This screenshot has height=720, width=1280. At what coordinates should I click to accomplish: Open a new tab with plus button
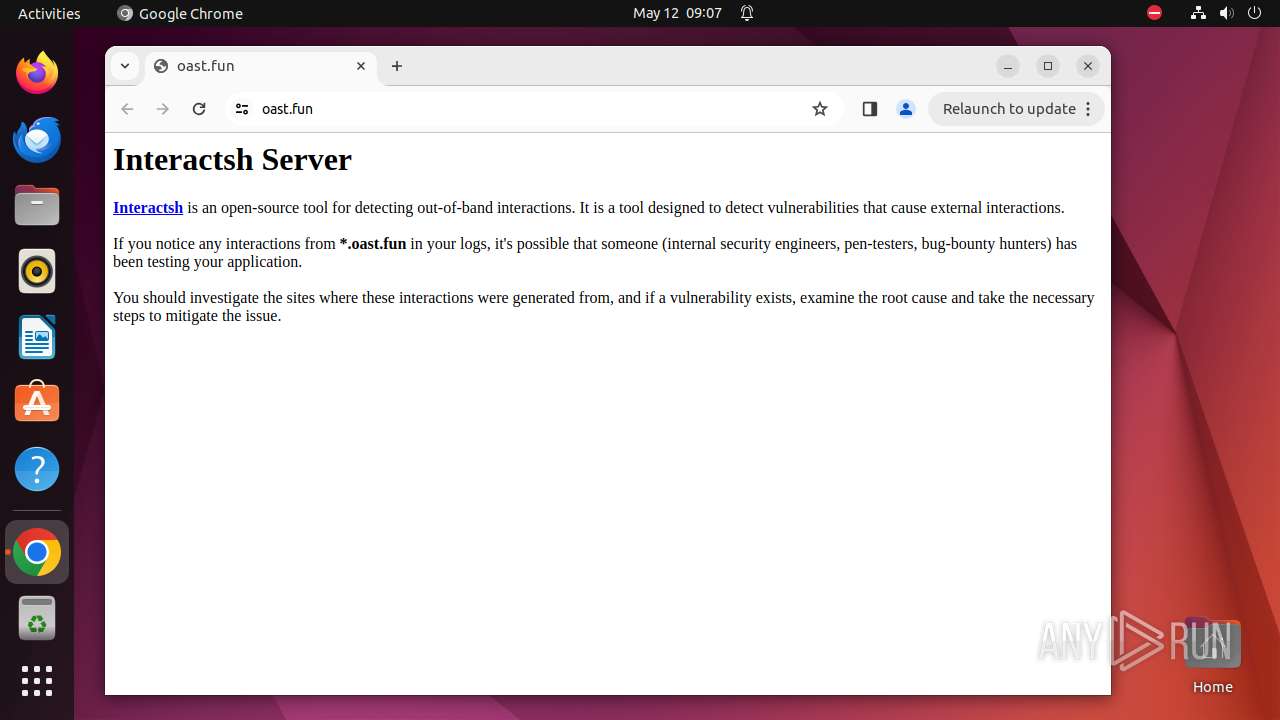[397, 66]
